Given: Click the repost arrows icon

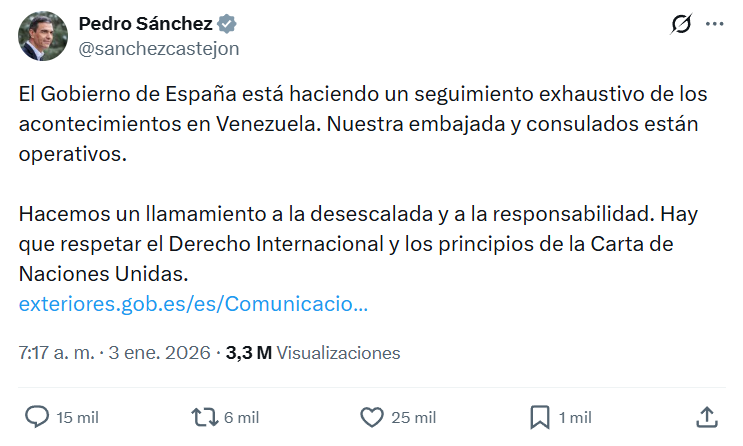Looking at the screenshot, I should pyautogui.click(x=205, y=417).
